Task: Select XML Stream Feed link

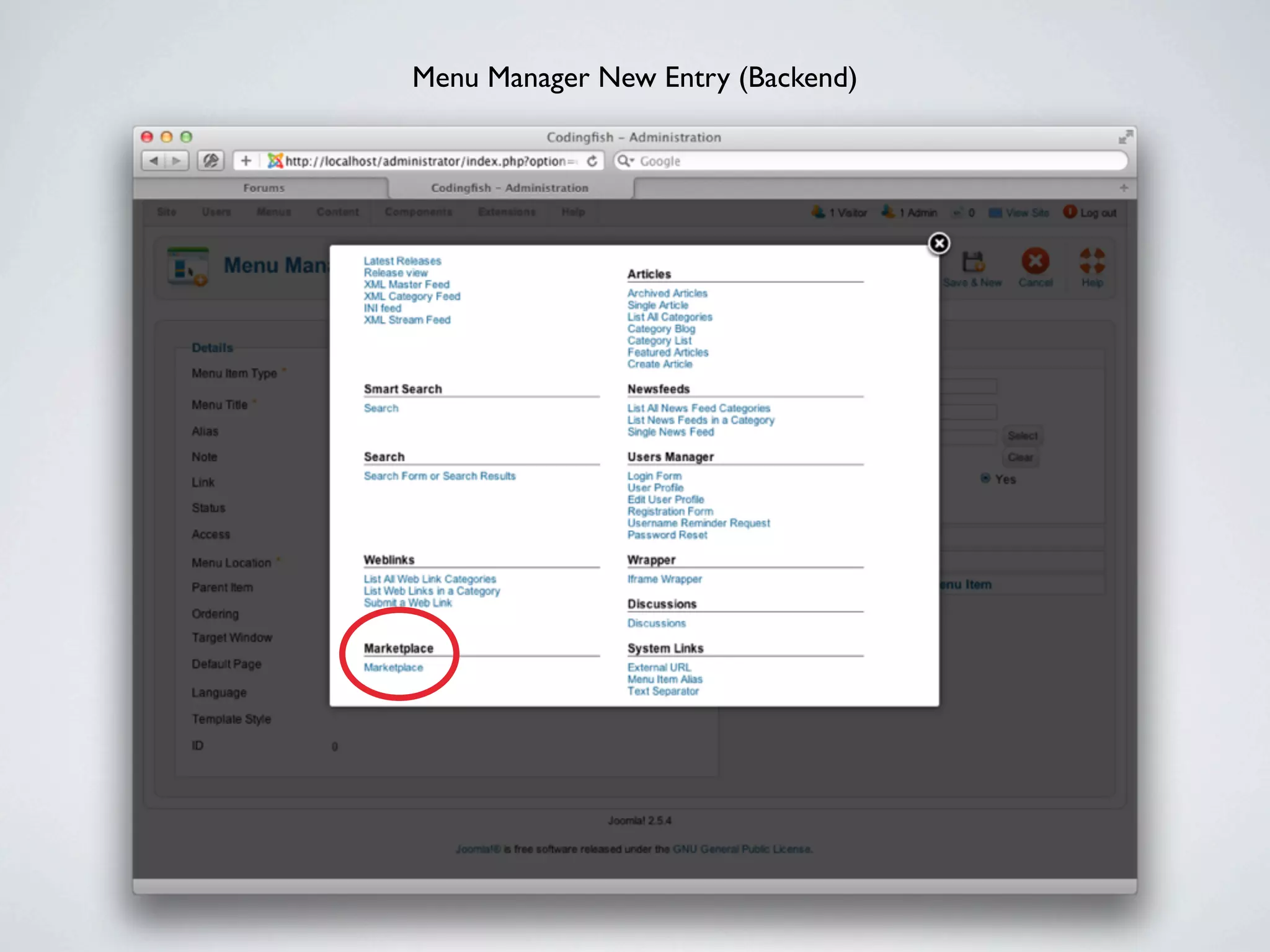Action: 407,320
